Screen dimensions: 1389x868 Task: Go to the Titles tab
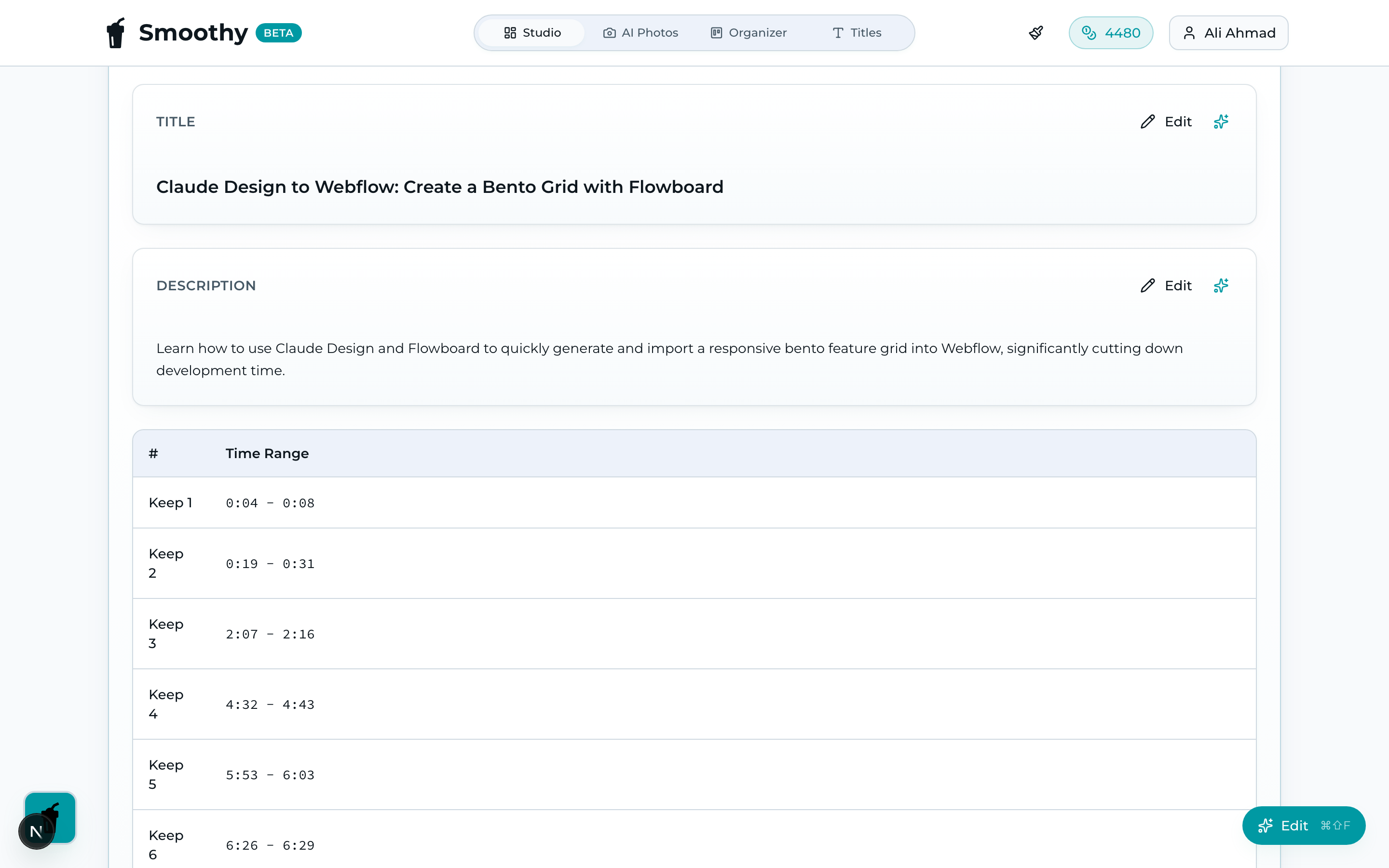point(857,33)
